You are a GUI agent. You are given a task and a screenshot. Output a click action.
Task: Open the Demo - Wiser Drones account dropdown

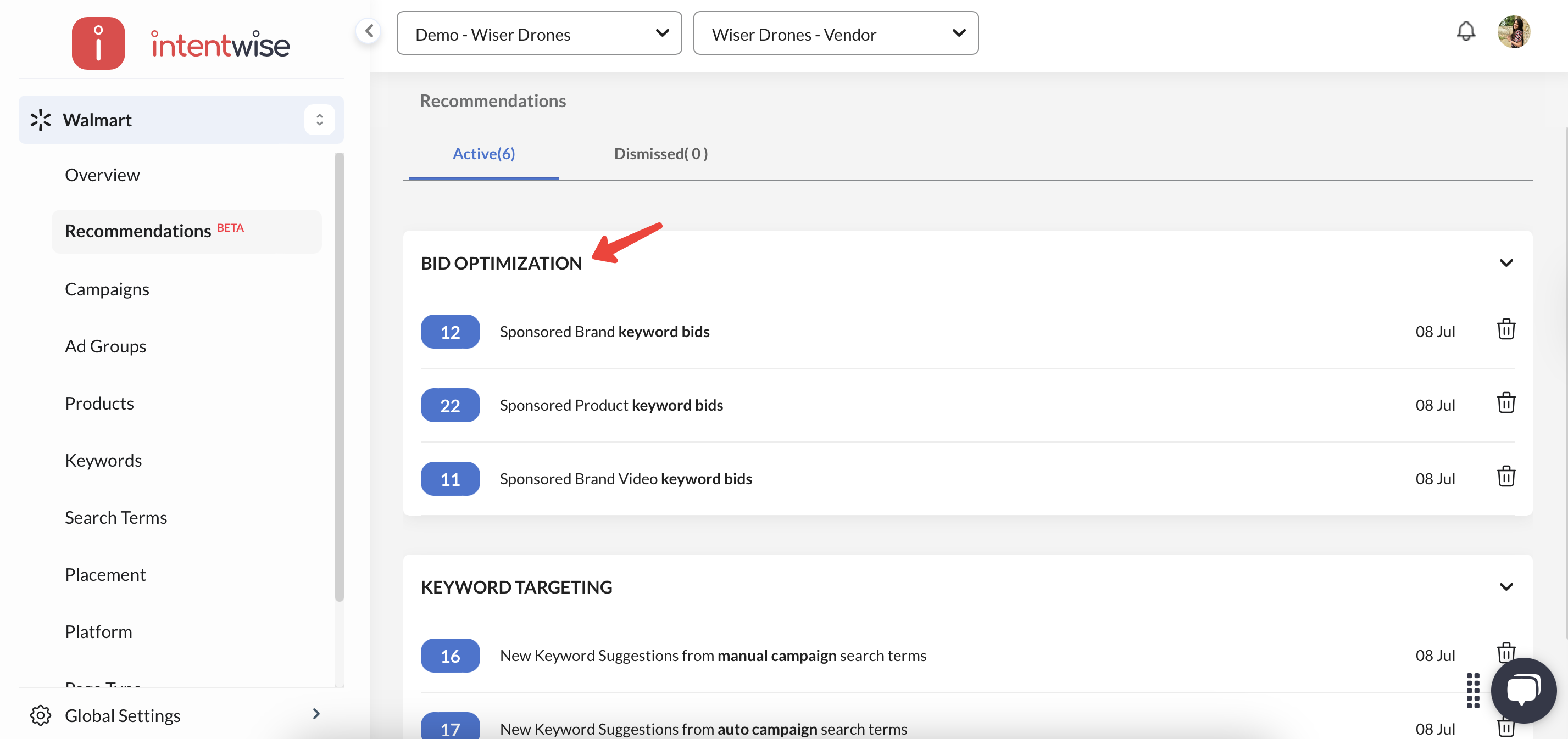(540, 33)
